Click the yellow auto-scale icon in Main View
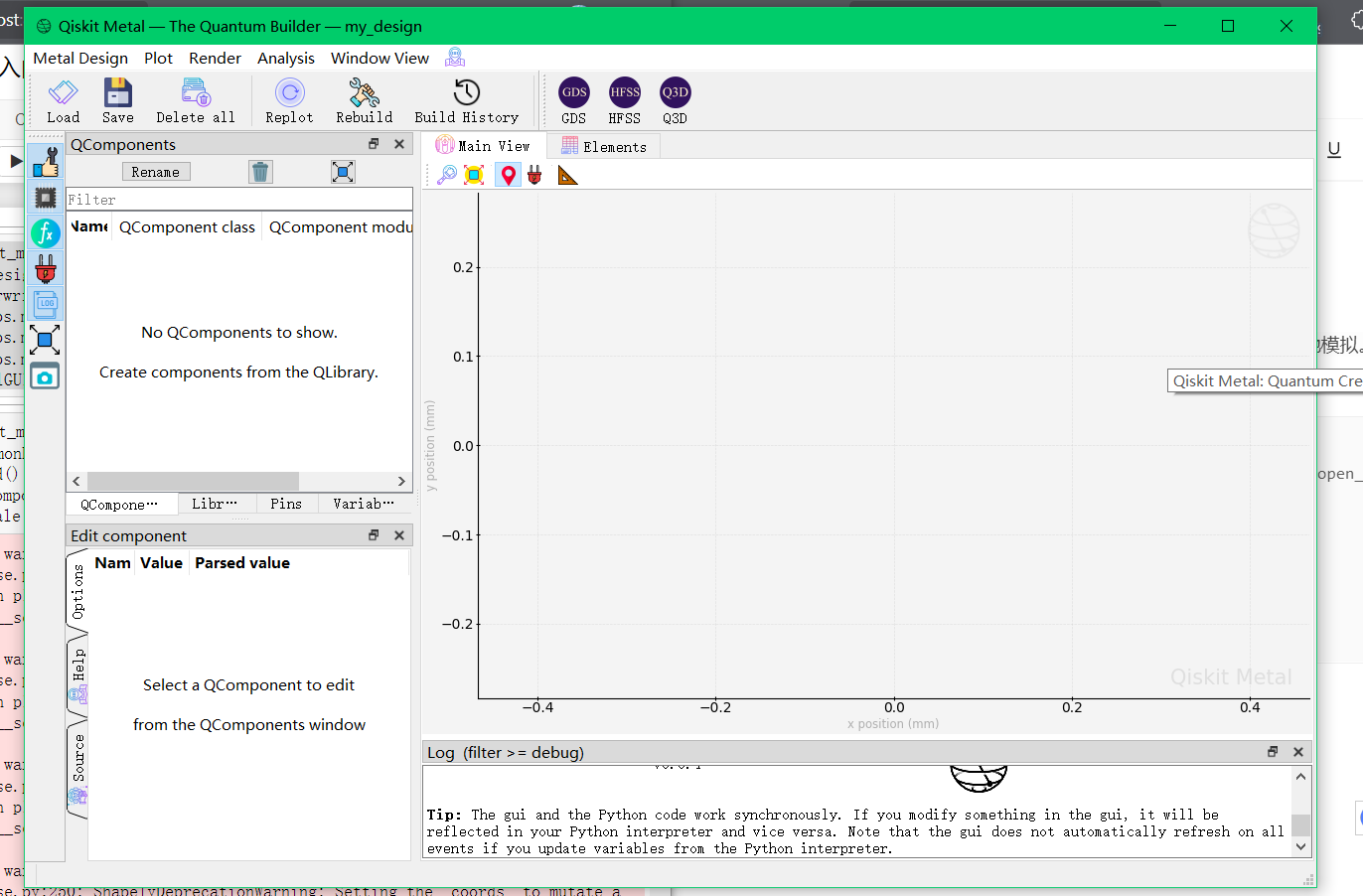 [475, 176]
